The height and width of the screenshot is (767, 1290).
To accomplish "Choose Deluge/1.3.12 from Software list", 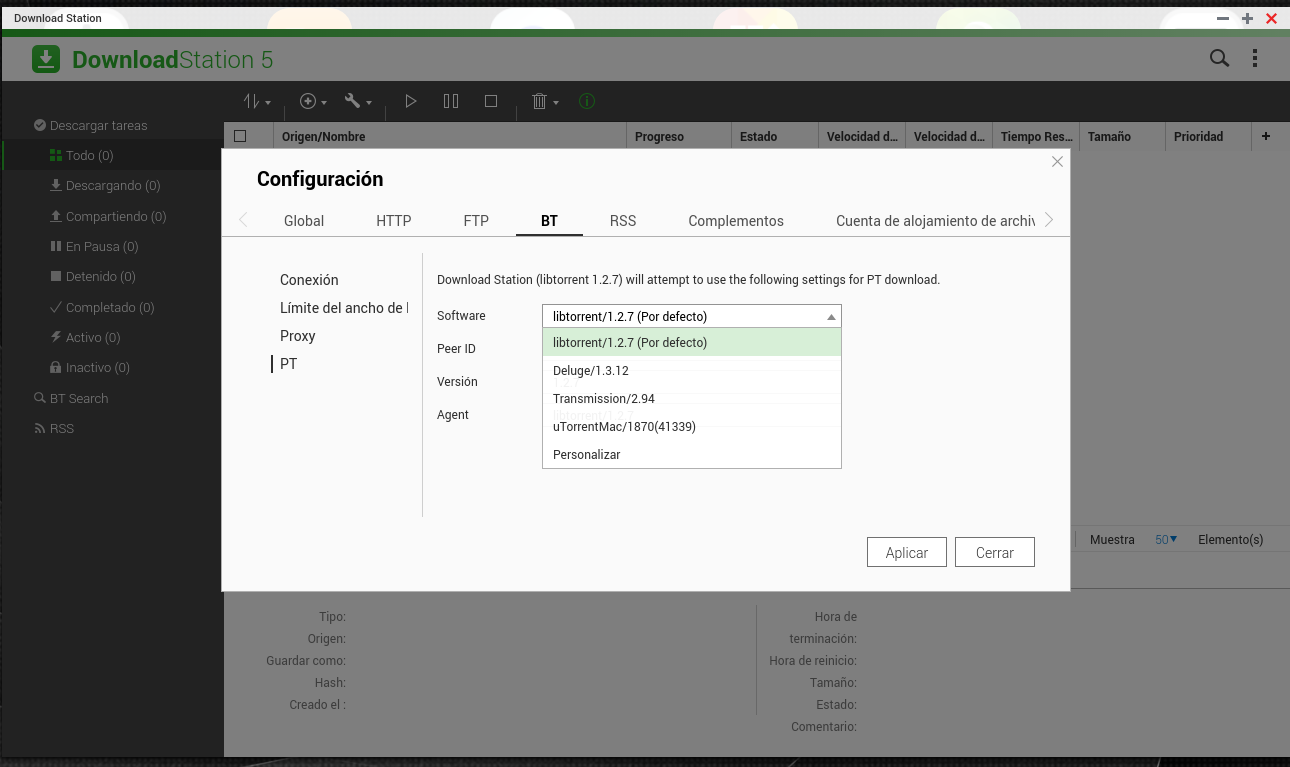I will click(x=590, y=371).
